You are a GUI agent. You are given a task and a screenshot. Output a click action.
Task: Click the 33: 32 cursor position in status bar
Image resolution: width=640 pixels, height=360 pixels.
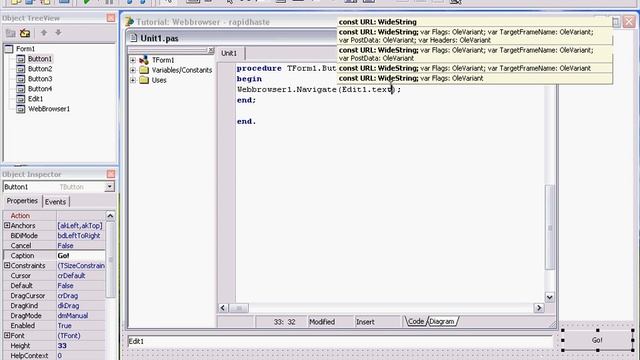(x=284, y=322)
